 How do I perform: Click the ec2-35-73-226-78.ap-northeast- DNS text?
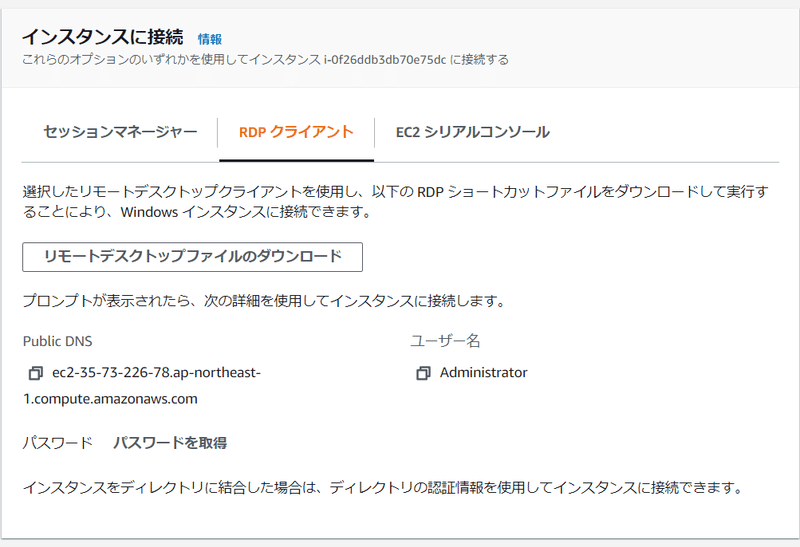coord(156,372)
